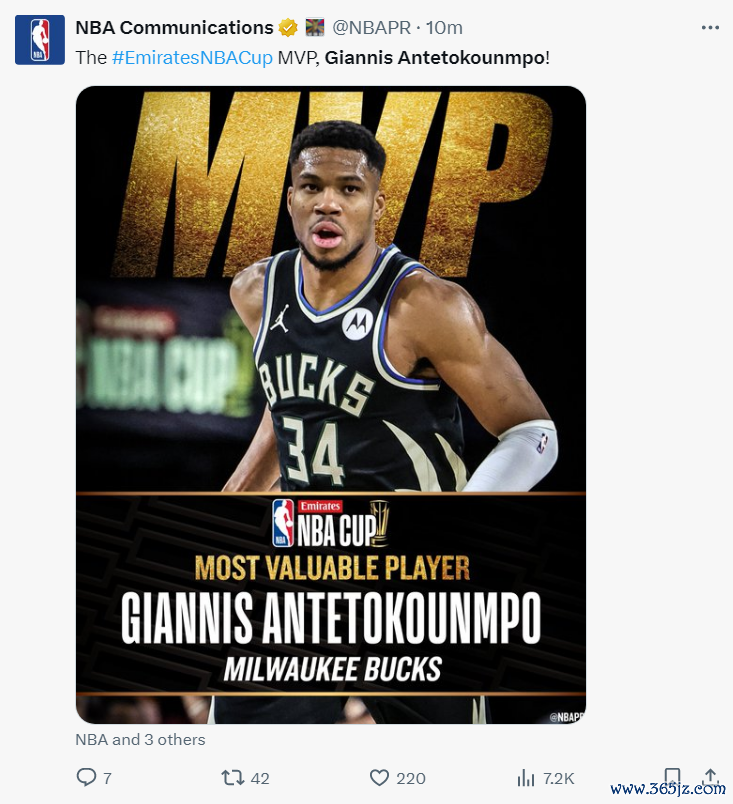Bookmark this tweet with the bookmark icon

point(672,777)
